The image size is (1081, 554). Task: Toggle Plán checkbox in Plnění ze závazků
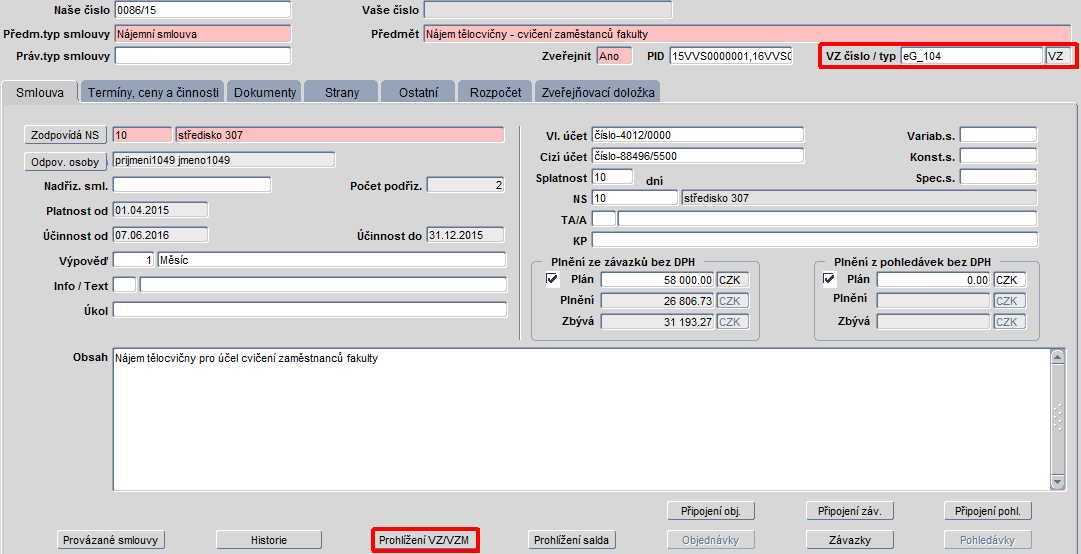coord(552,279)
